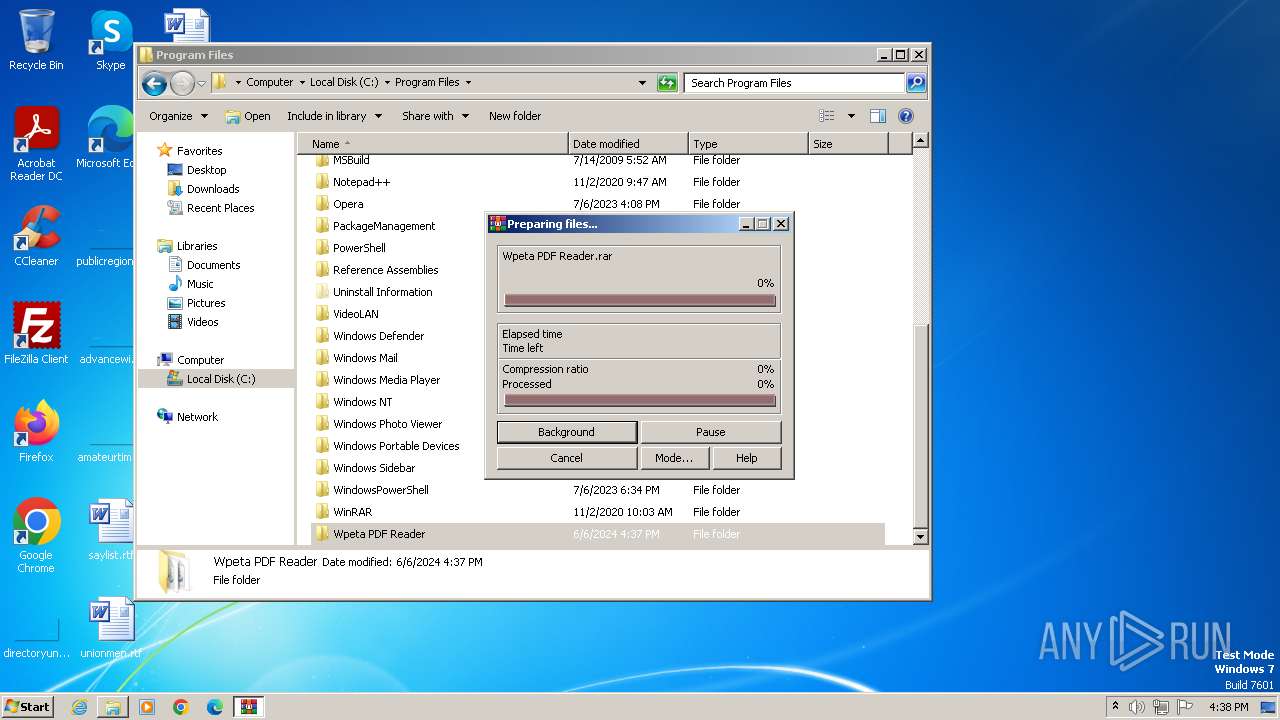The height and width of the screenshot is (720, 1280).
Task: Open unionmen.rtf document on desktop
Action: [110, 628]
